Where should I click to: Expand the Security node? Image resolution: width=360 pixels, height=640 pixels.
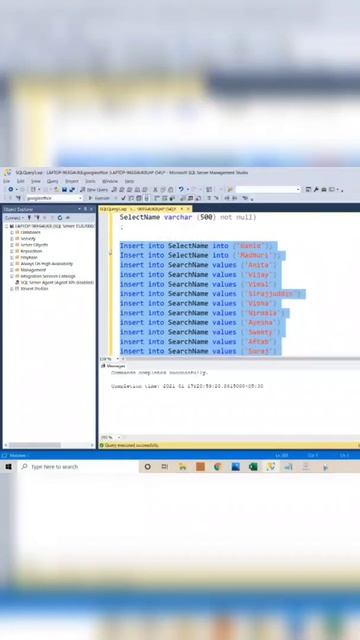pyautogui.click(x=12, y=238)
